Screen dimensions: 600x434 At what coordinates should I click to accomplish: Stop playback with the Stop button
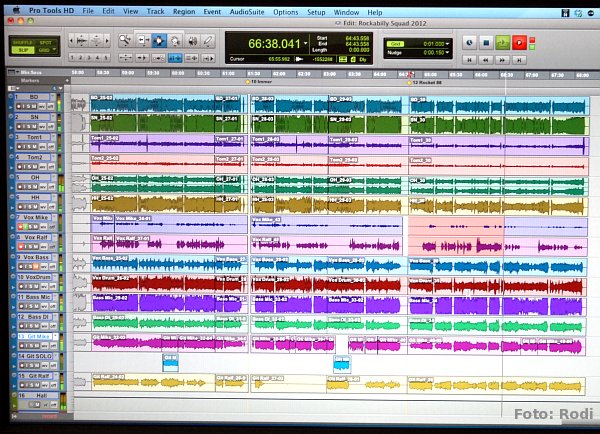pos(486,42)
